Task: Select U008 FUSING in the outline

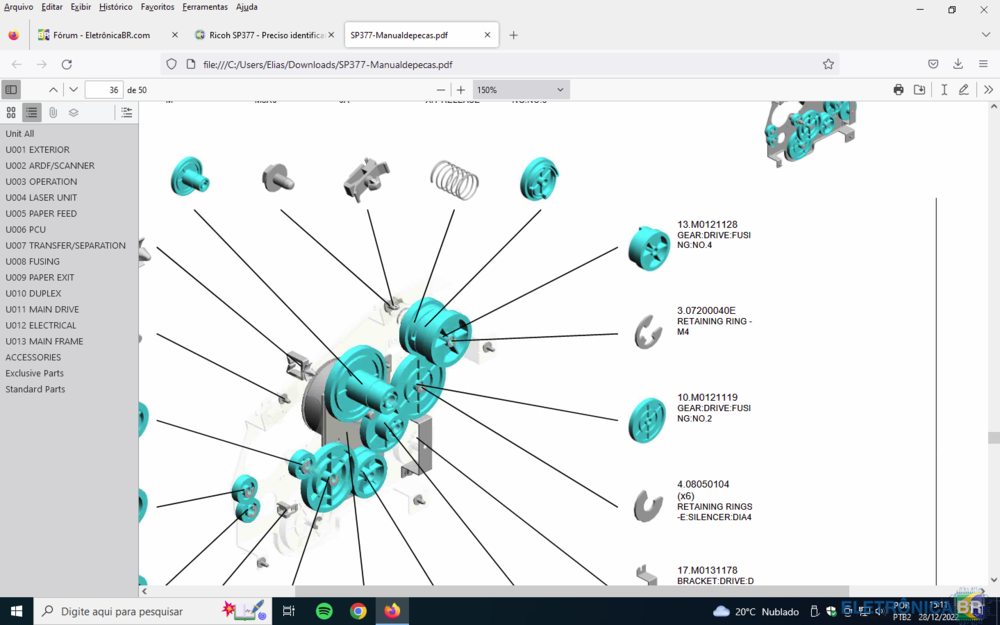Action: [32, 262]
